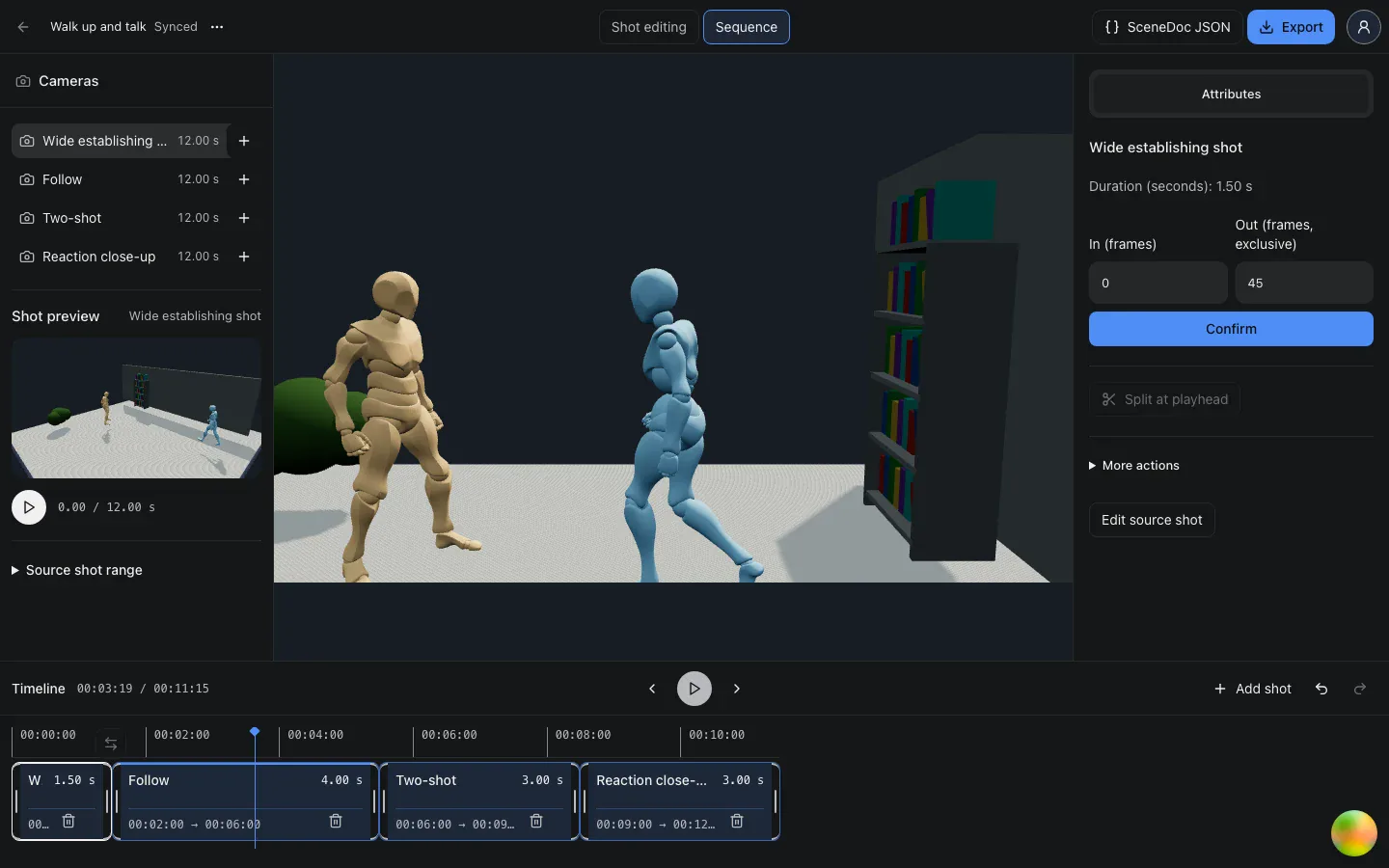The height and width of the screenshot is (868, 1389).
Task: Click the blue playhead marker on timeline
Action: (x=255, y=732)
